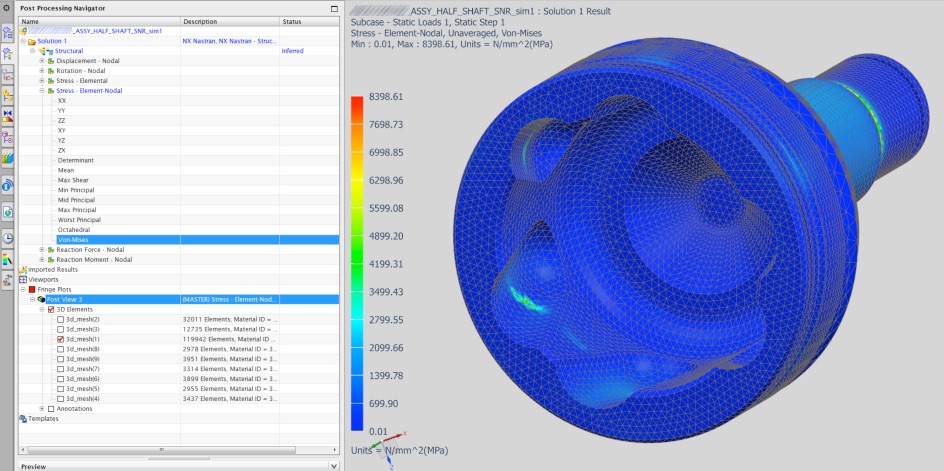Expand Rotation - Nodal results
Image resolution: width=944 pixels, height=471 pixels.
(x=42, y=71)
